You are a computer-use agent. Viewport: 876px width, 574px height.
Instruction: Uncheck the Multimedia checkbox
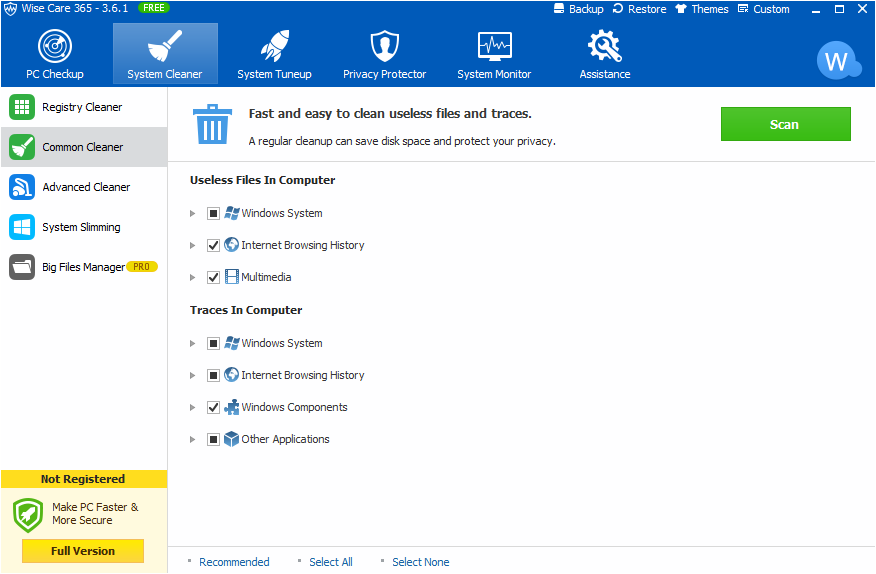(x=213, y=277)
